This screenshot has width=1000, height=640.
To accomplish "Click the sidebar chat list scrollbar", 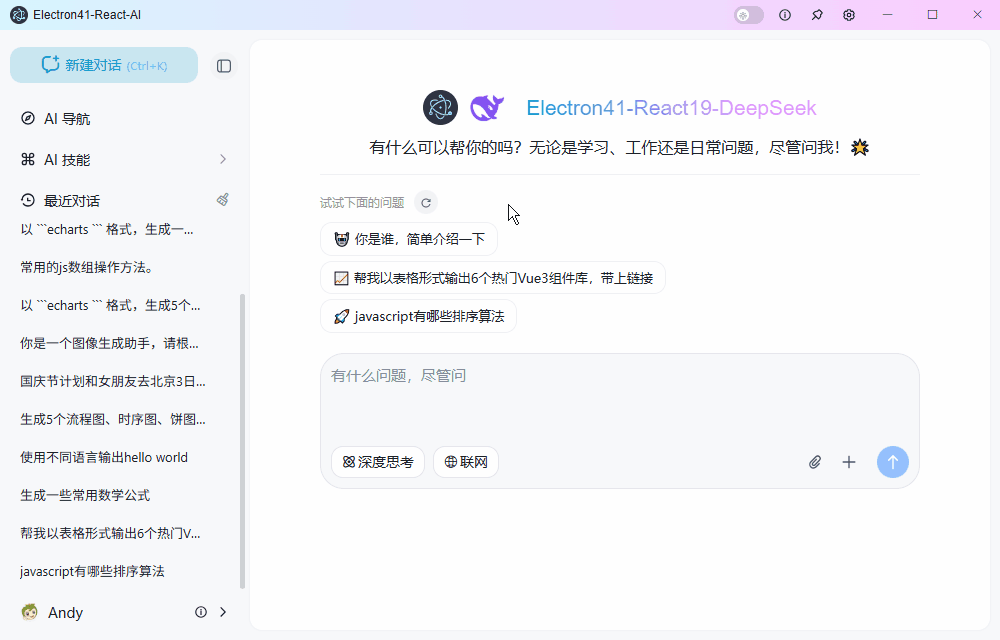I will (x=242, y=441).
